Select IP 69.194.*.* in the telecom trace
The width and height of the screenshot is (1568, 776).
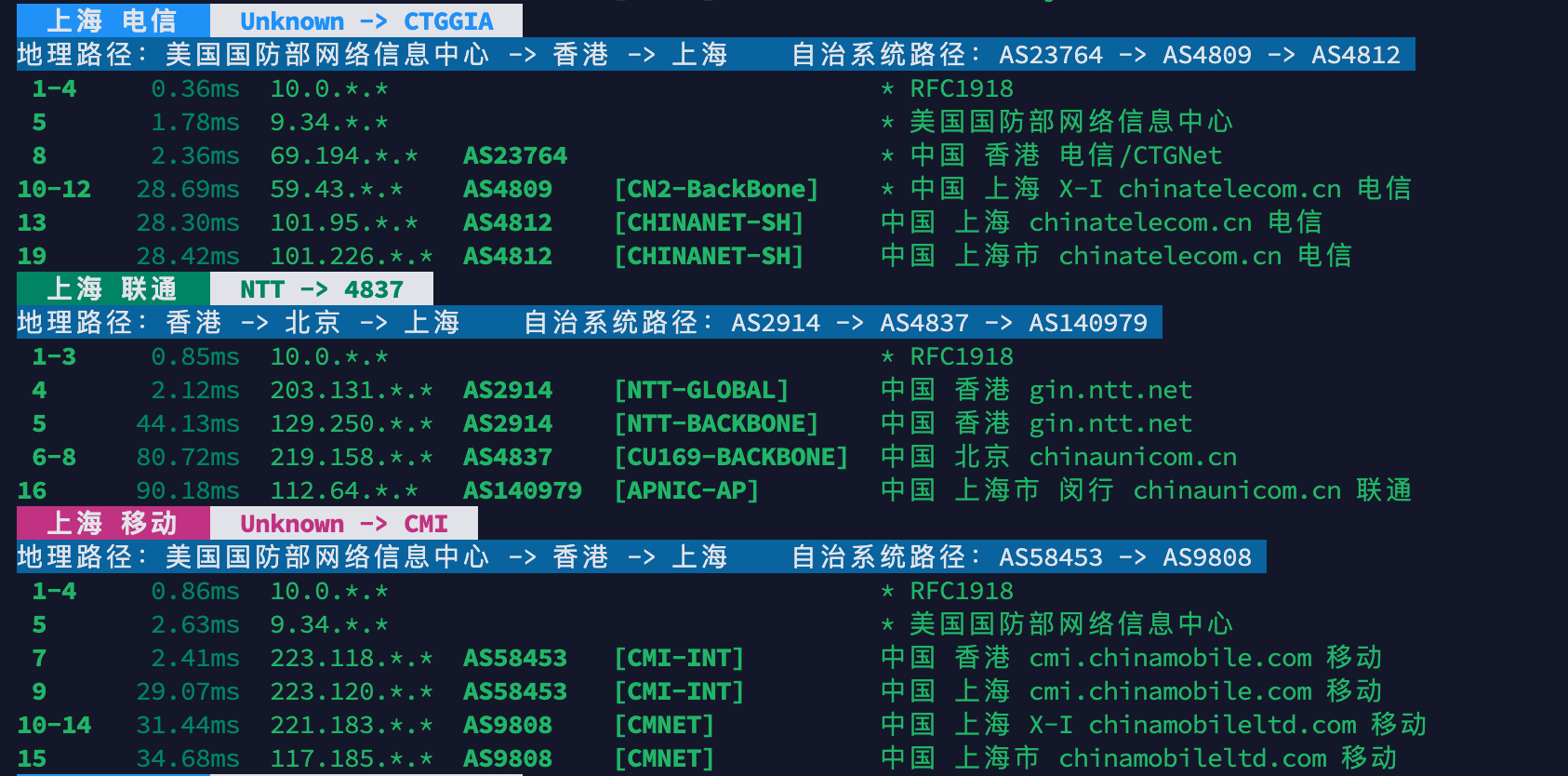[x=344, y=154]
